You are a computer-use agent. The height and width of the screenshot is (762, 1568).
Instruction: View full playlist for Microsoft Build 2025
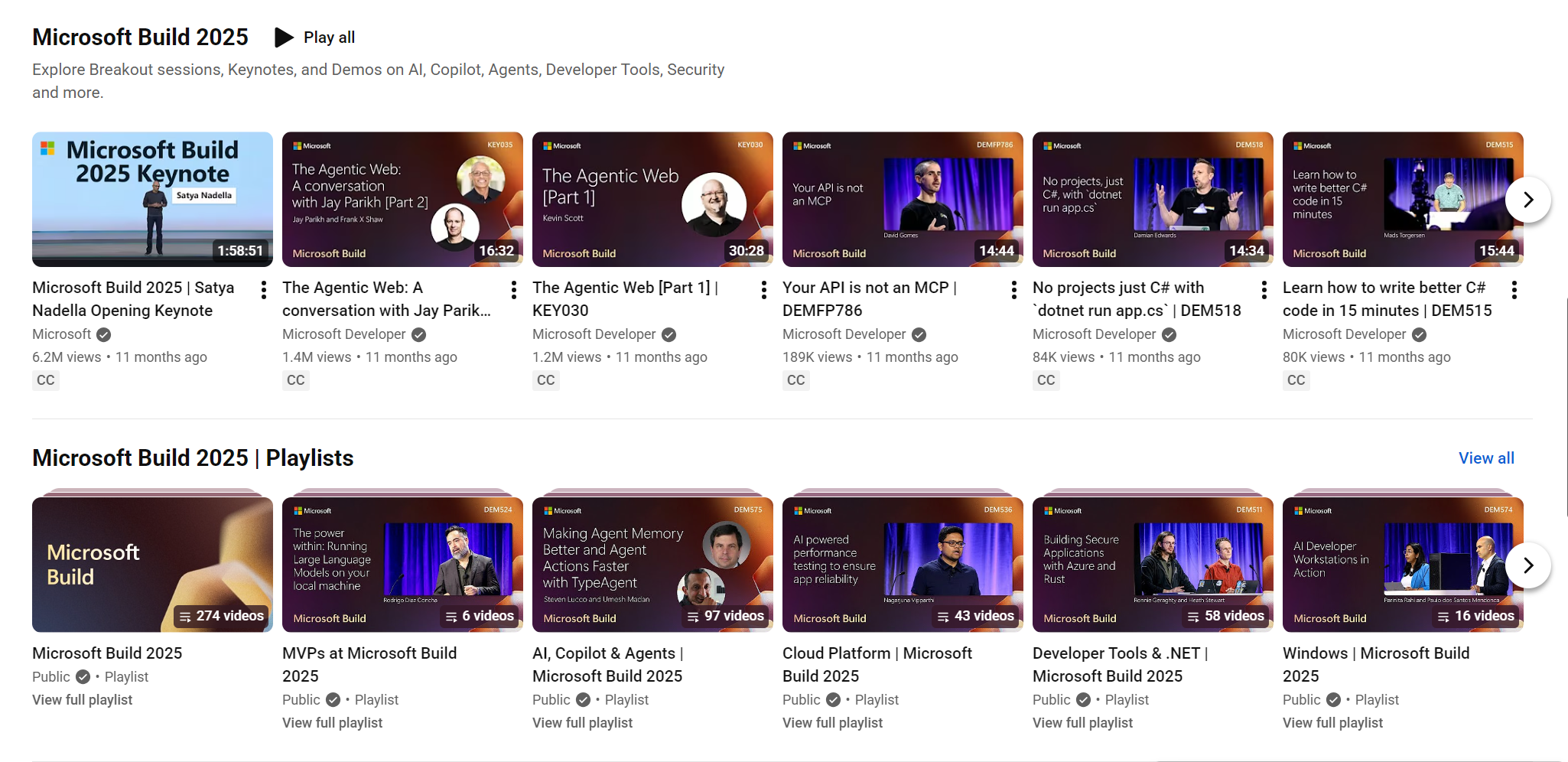pyautogui.click(x=82, y=700)
